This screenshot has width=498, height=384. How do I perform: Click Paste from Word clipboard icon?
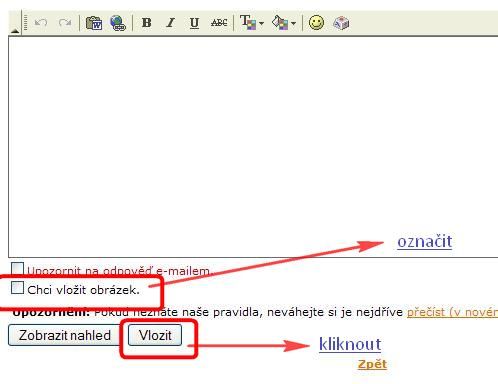[94, 23]
